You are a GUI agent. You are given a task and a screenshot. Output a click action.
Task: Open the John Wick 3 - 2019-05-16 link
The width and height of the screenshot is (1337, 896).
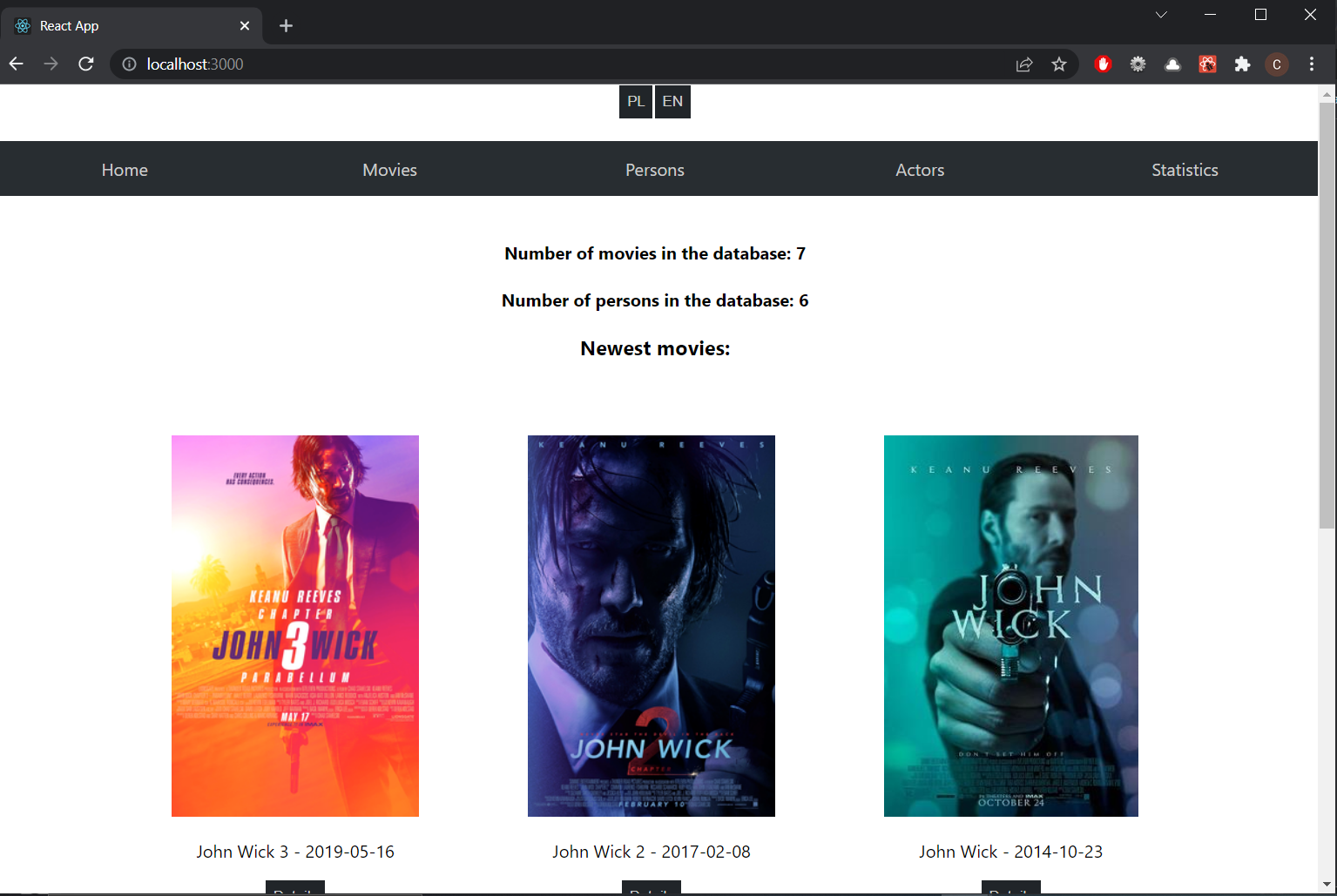(294, 852)
